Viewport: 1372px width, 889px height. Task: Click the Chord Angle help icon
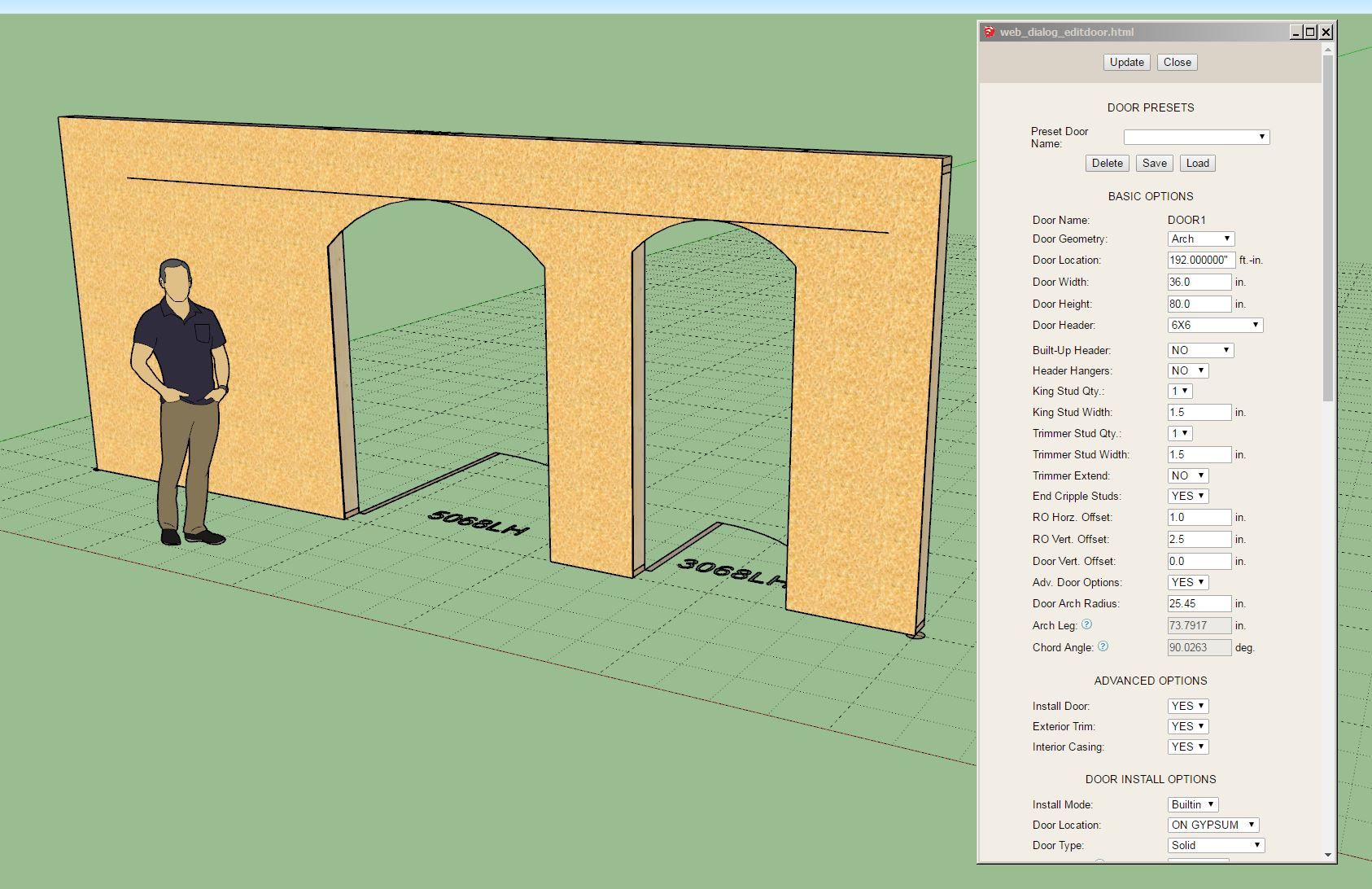tap(1103, 646)
